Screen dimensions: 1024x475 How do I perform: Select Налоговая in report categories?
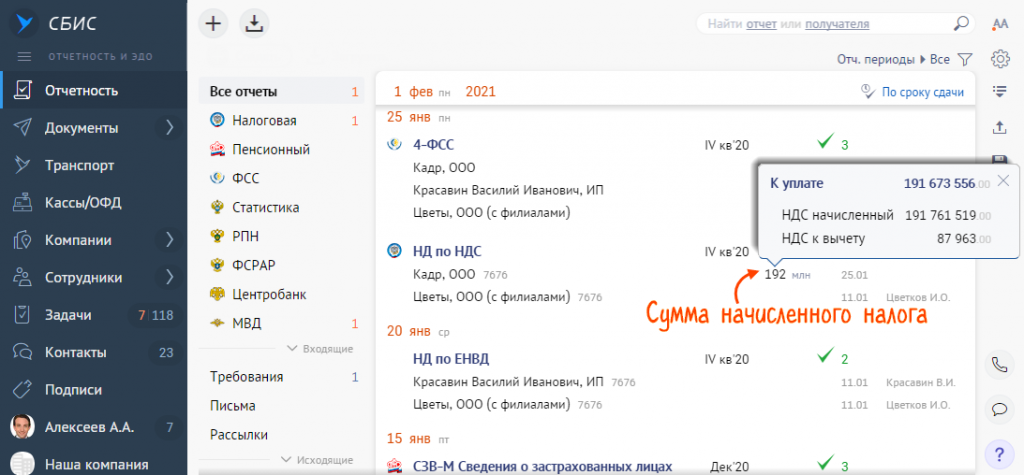click(x=264, y=121)
